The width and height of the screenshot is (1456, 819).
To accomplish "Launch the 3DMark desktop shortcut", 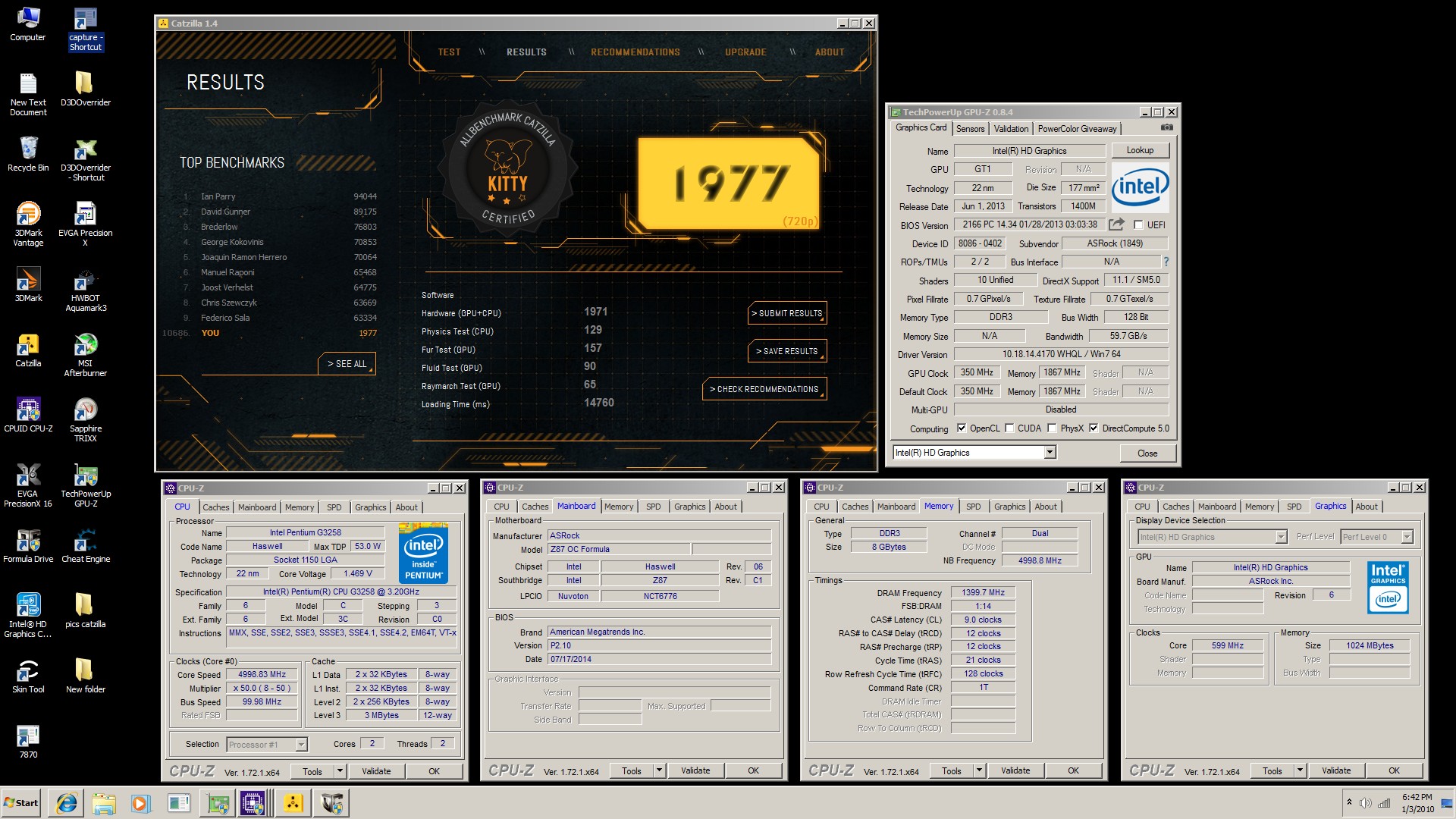I will pyautogui.click(x=28, y=284).
